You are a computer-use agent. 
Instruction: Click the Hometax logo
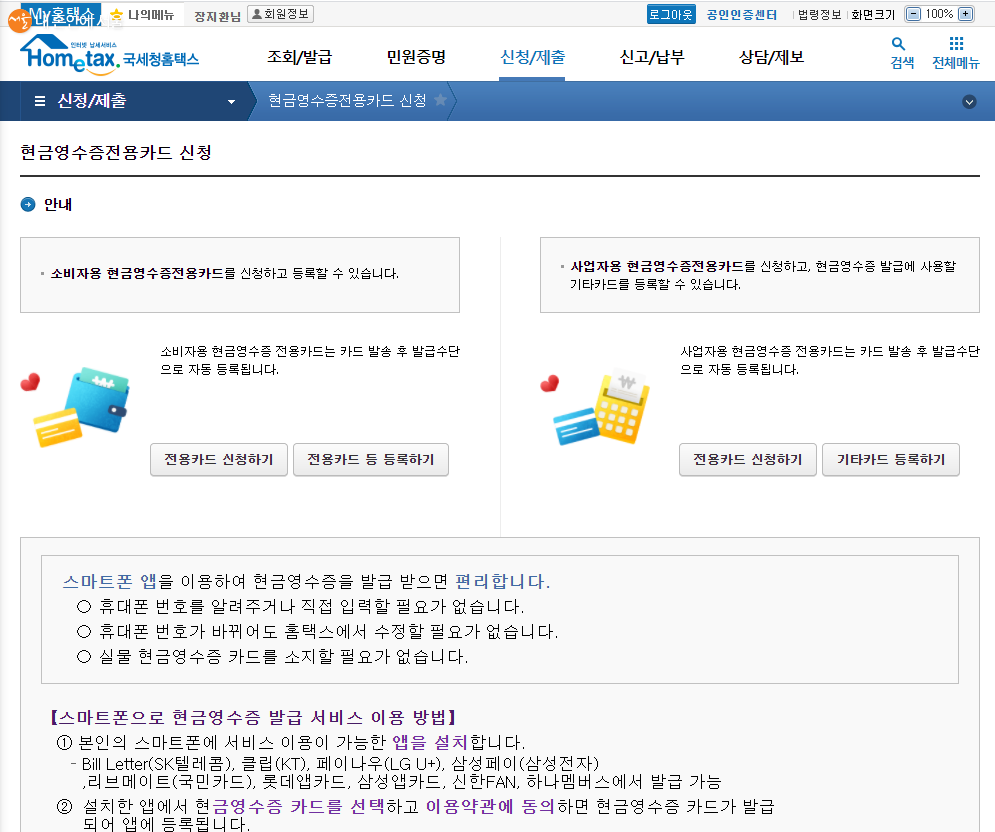(x=108, y=54)
